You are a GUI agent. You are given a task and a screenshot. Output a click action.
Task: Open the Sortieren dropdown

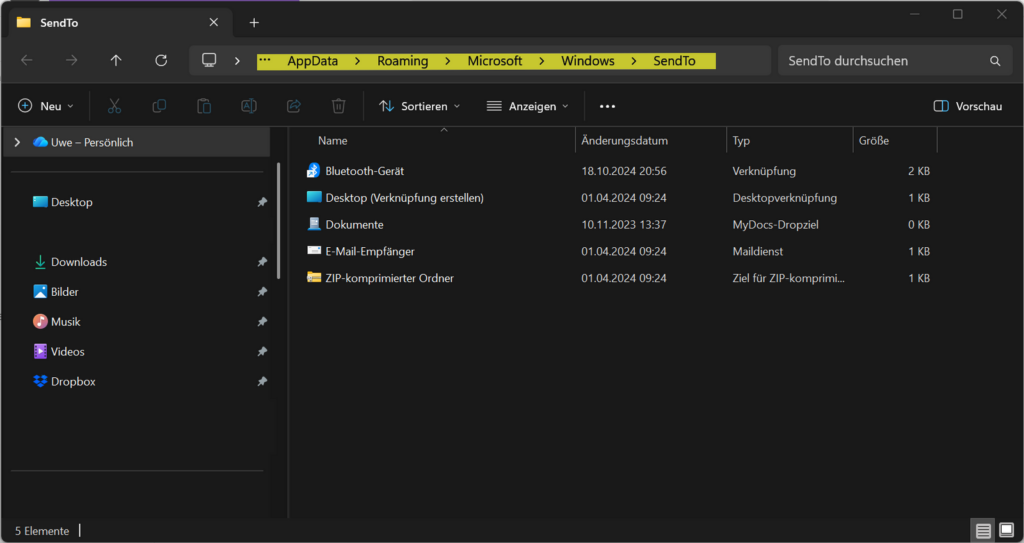coord(419,106)
